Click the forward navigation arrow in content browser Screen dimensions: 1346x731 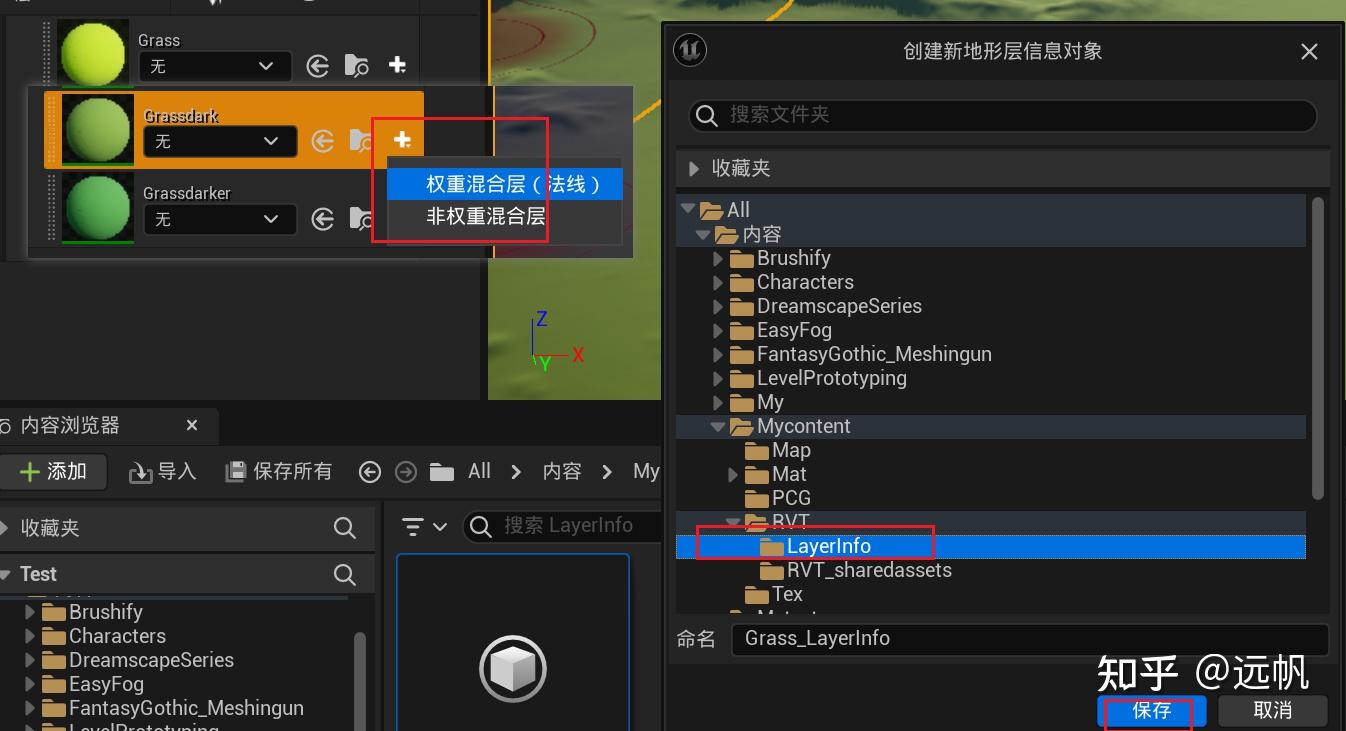click(406, 470)
